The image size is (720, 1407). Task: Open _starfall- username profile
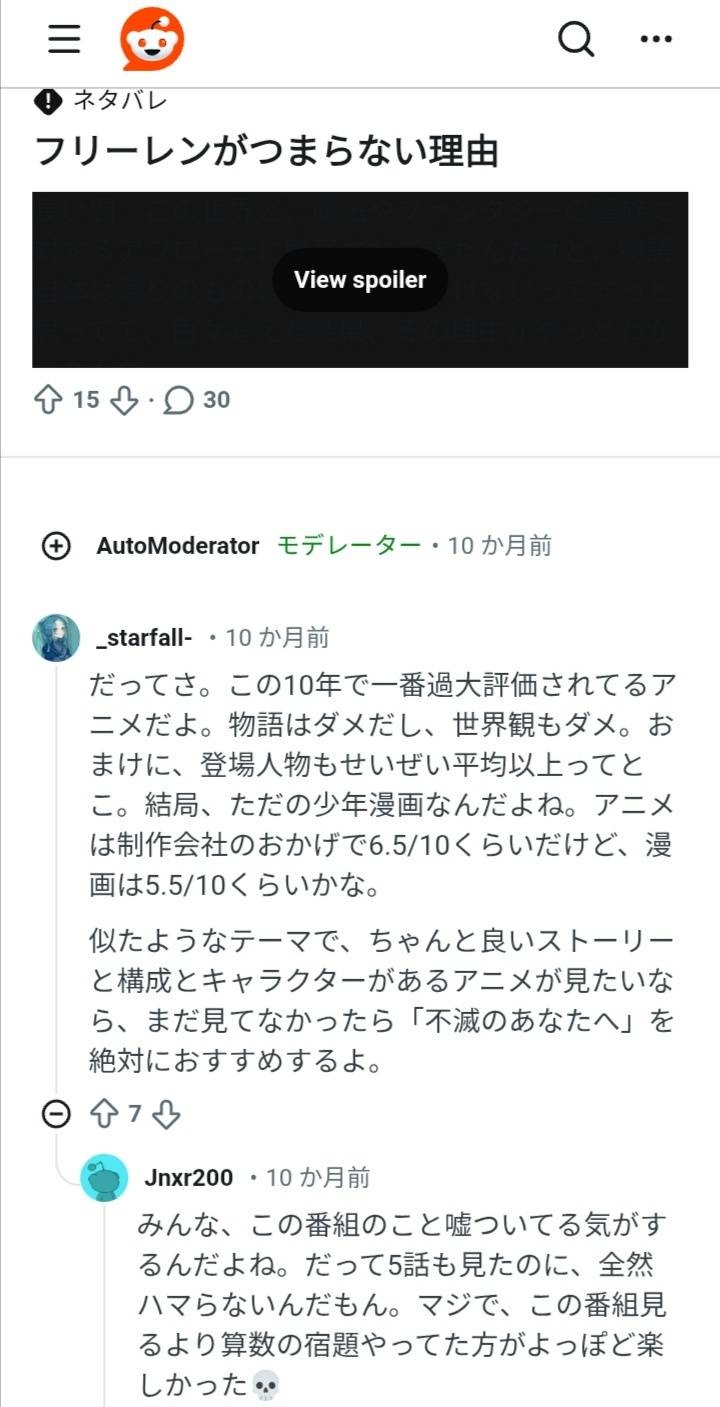tap(143, 638)
